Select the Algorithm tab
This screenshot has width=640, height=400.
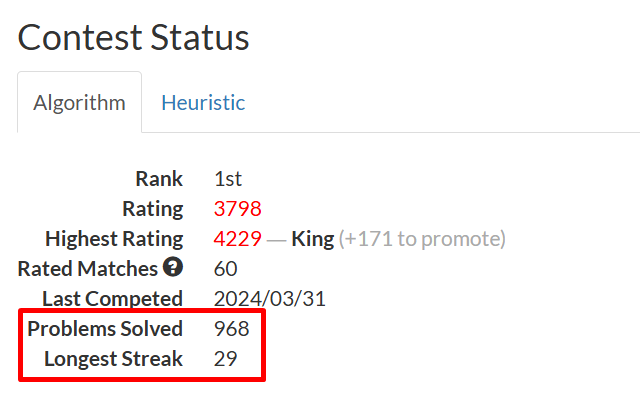(x=79, y=102)
